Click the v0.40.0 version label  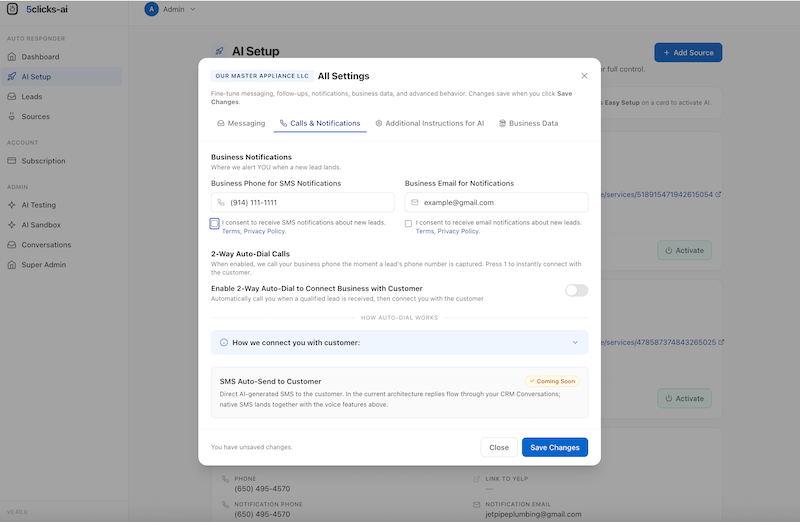(17, 512)
